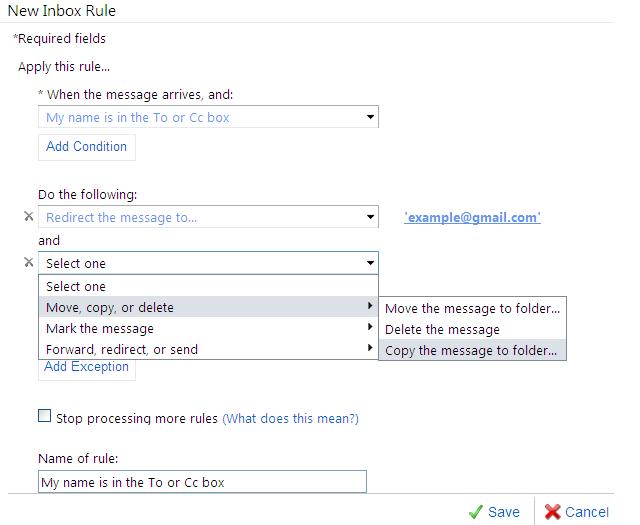Click the Add Exception button
Screen dimensions: 640x525
click(x=87, y=367)
